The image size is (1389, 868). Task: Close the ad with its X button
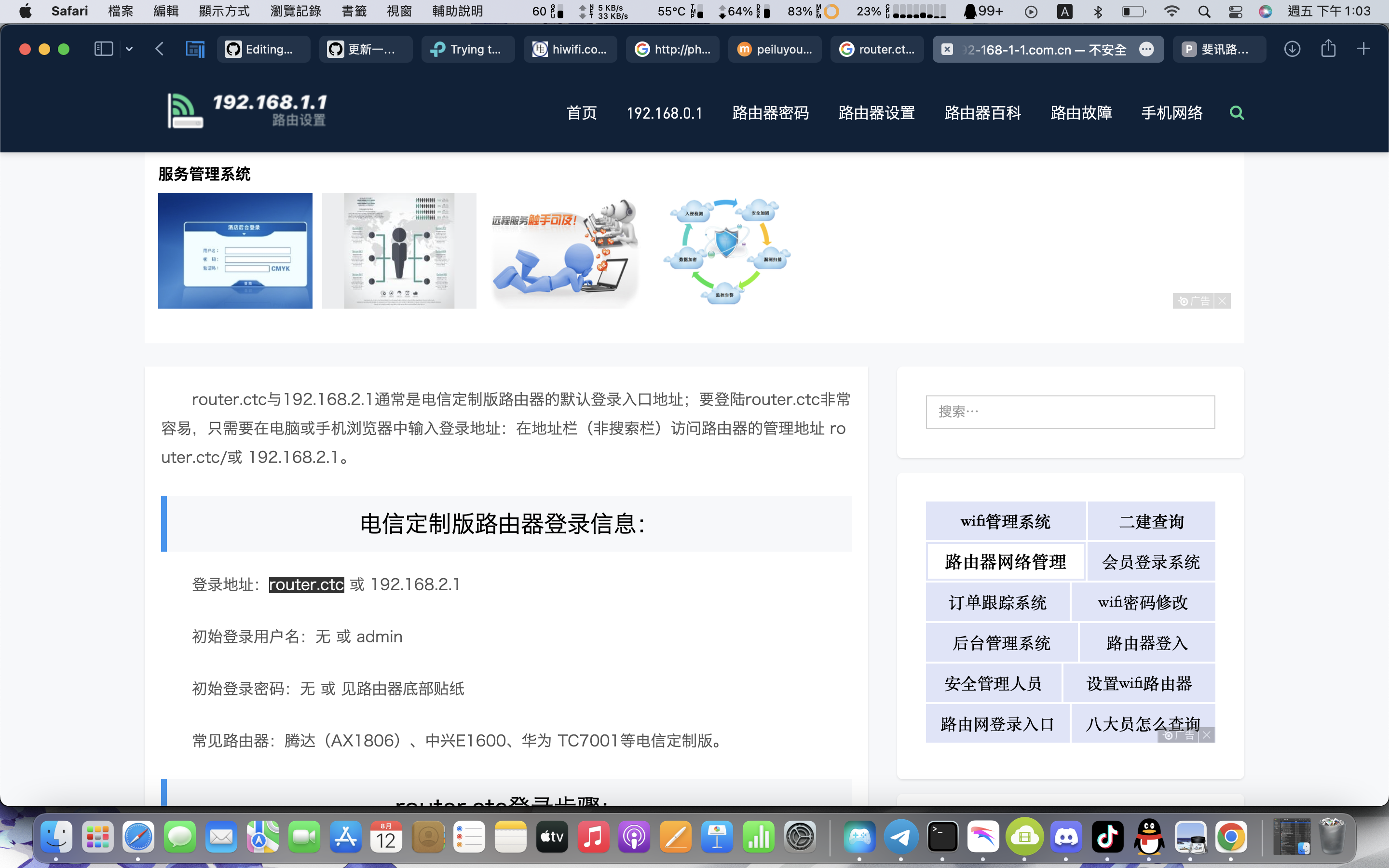[1223, 300]
